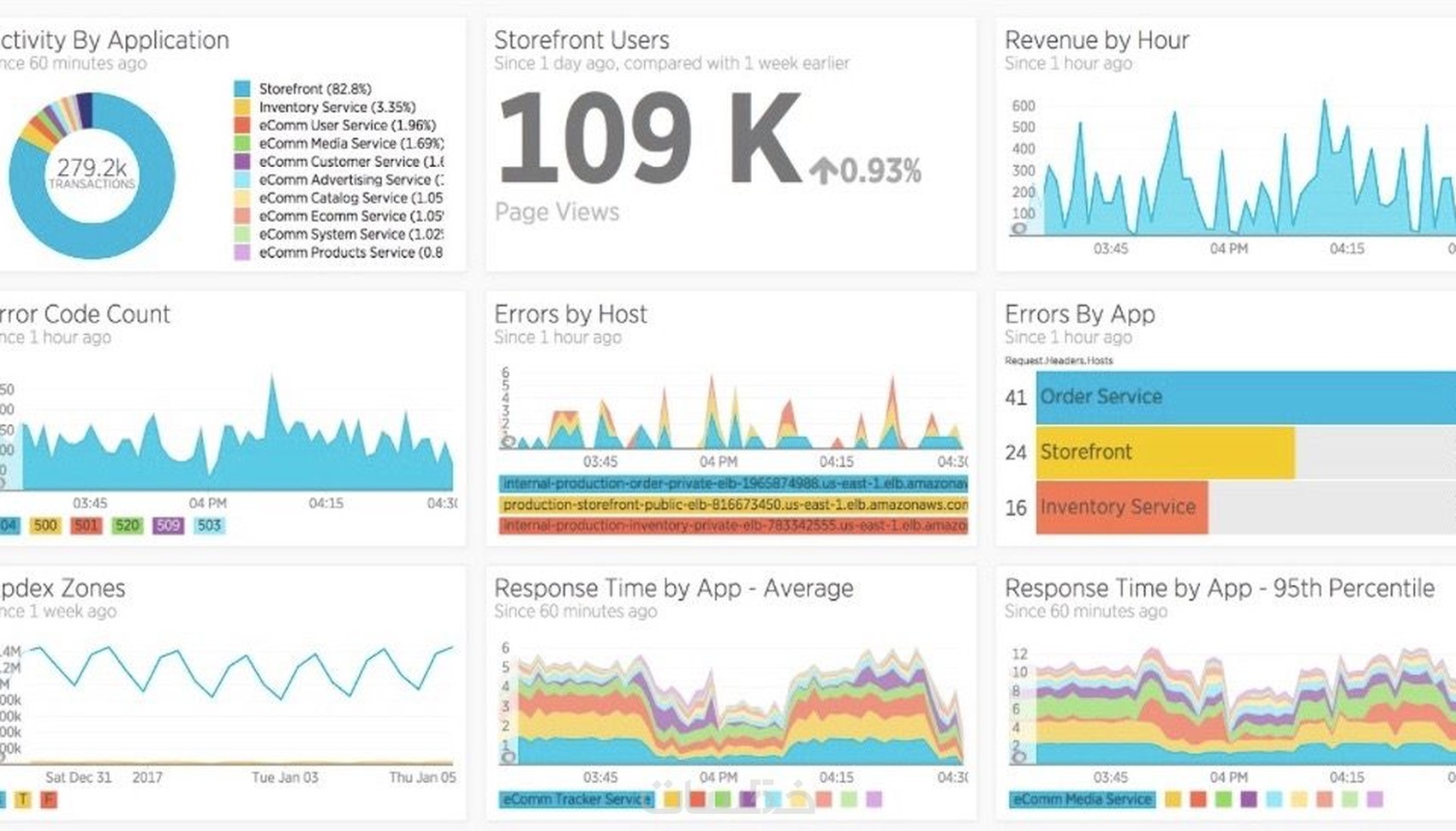
Task: Select the orange Inventory Service error bar
Action: click(x=1122, y=507)
